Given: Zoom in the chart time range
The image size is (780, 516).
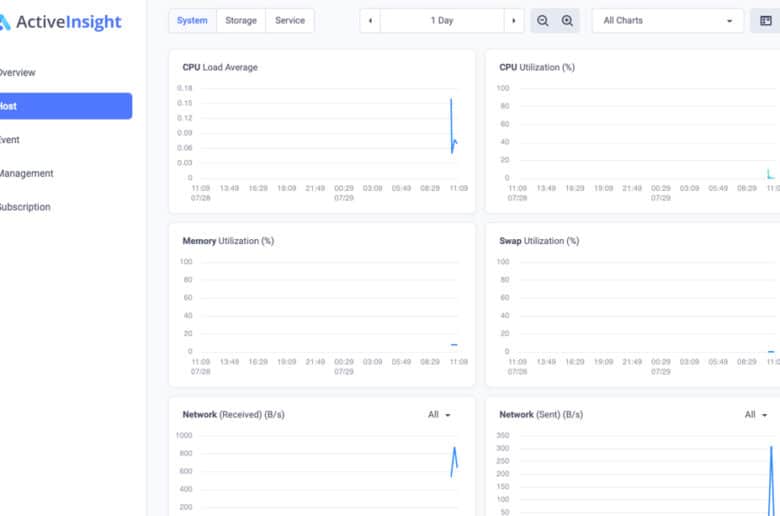Looking at the screenshot, I should [567, 21].
